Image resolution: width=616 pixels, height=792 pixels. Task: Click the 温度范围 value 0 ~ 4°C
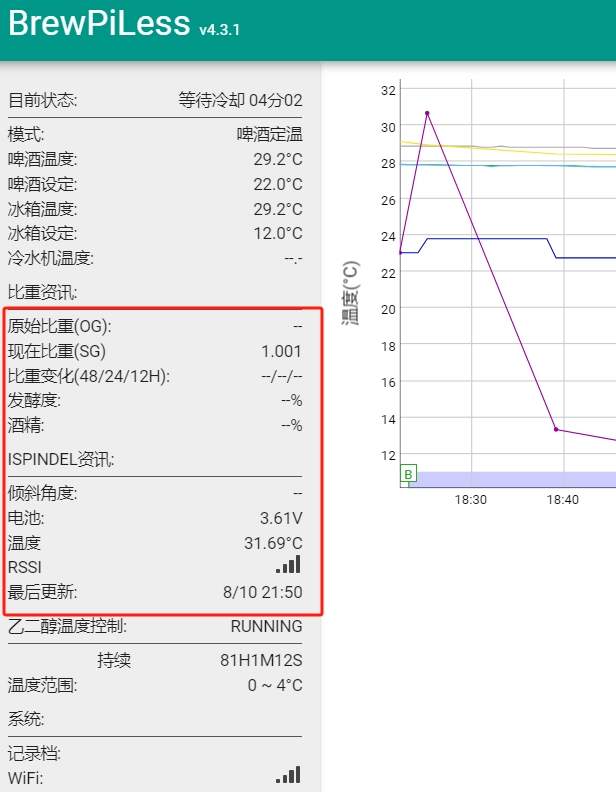[275, 686]
